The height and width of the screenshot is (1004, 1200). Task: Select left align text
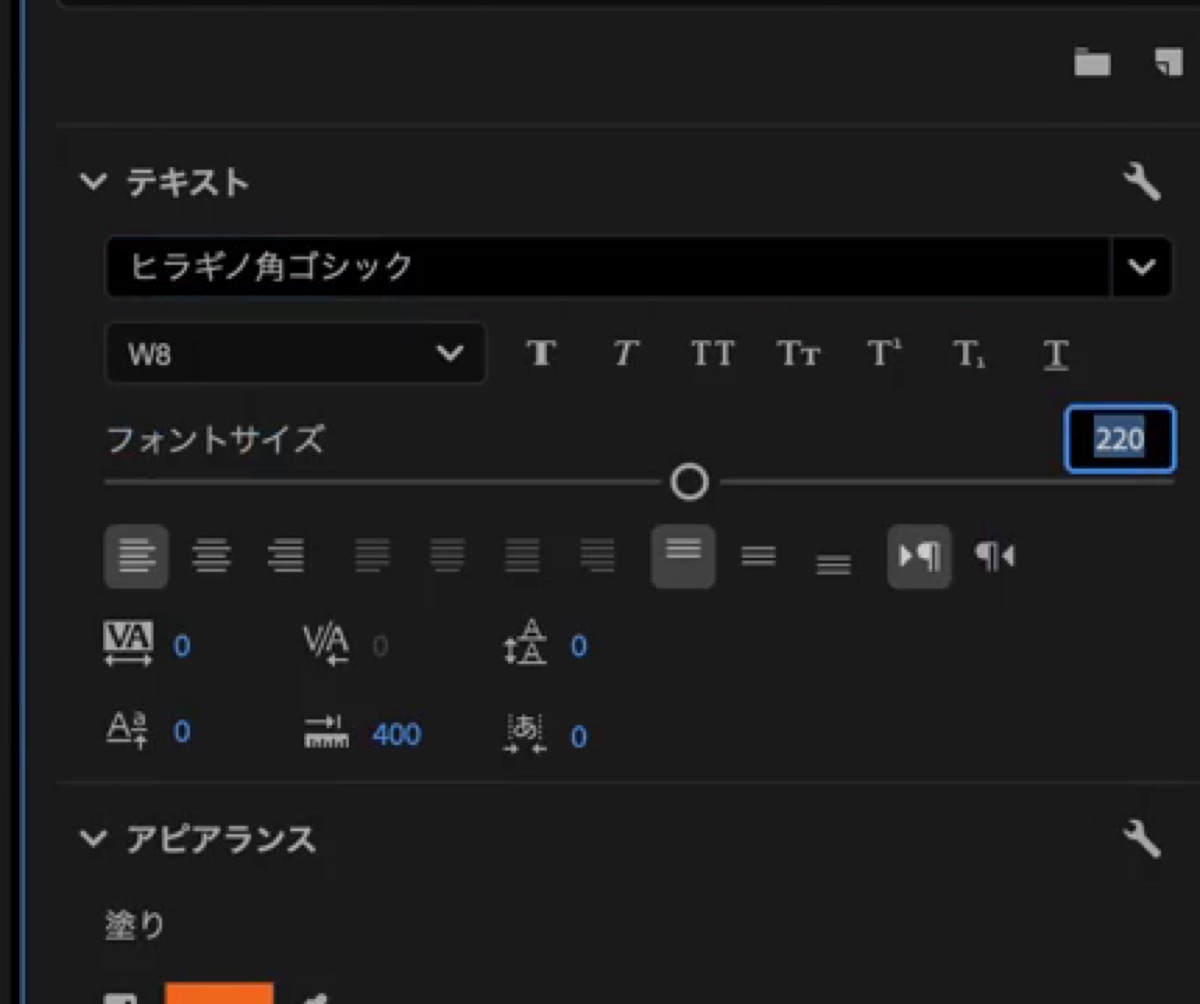136,555
